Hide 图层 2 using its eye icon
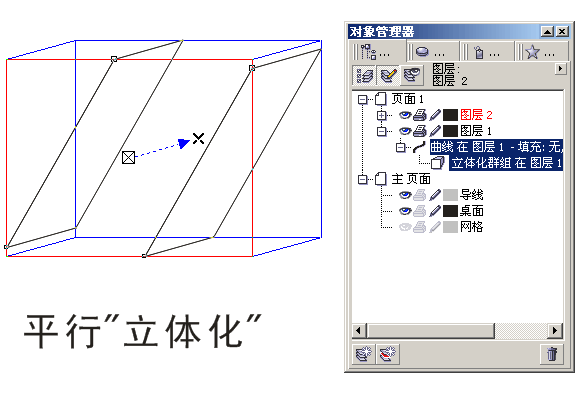 [x=405, y=115]
